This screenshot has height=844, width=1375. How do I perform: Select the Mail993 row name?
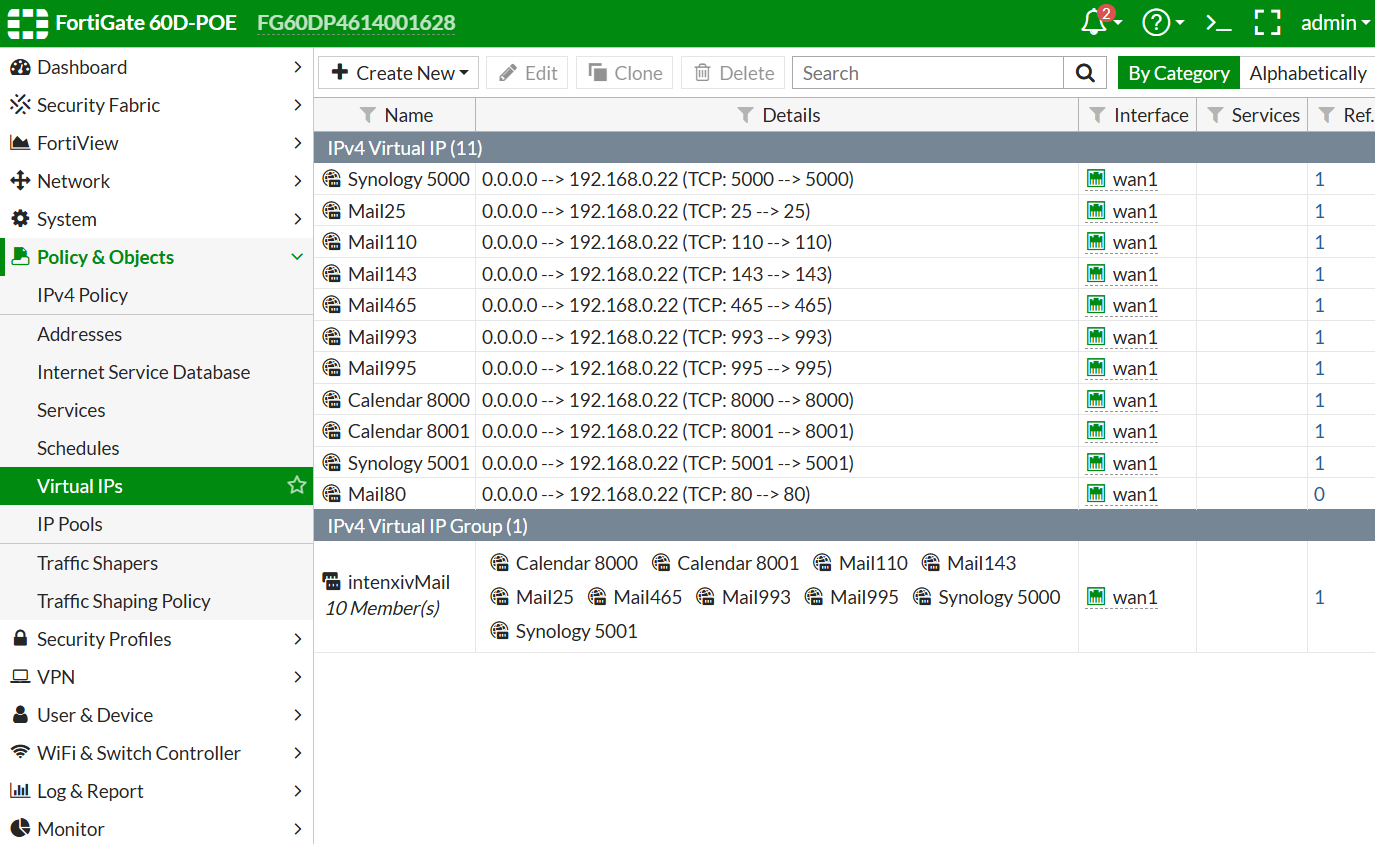[382, 337]
